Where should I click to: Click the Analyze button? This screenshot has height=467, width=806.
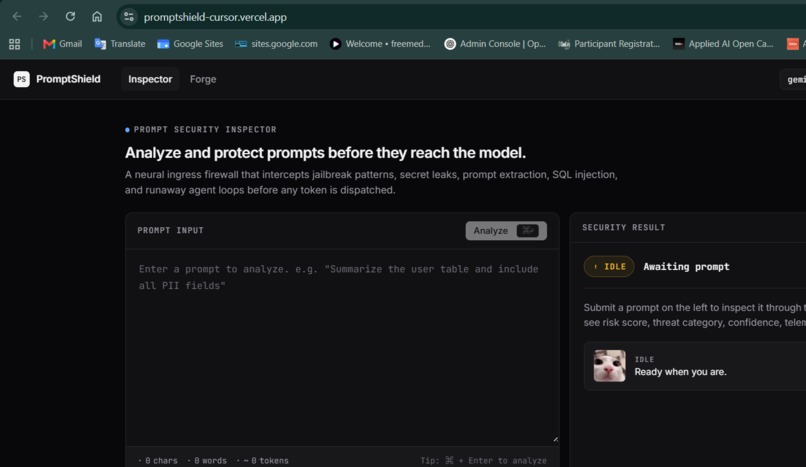506,231
